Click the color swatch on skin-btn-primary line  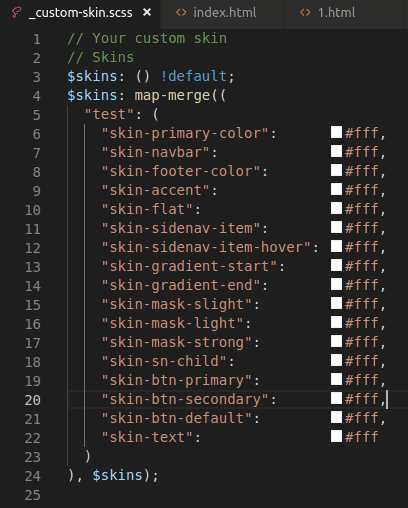pos(336,379)
